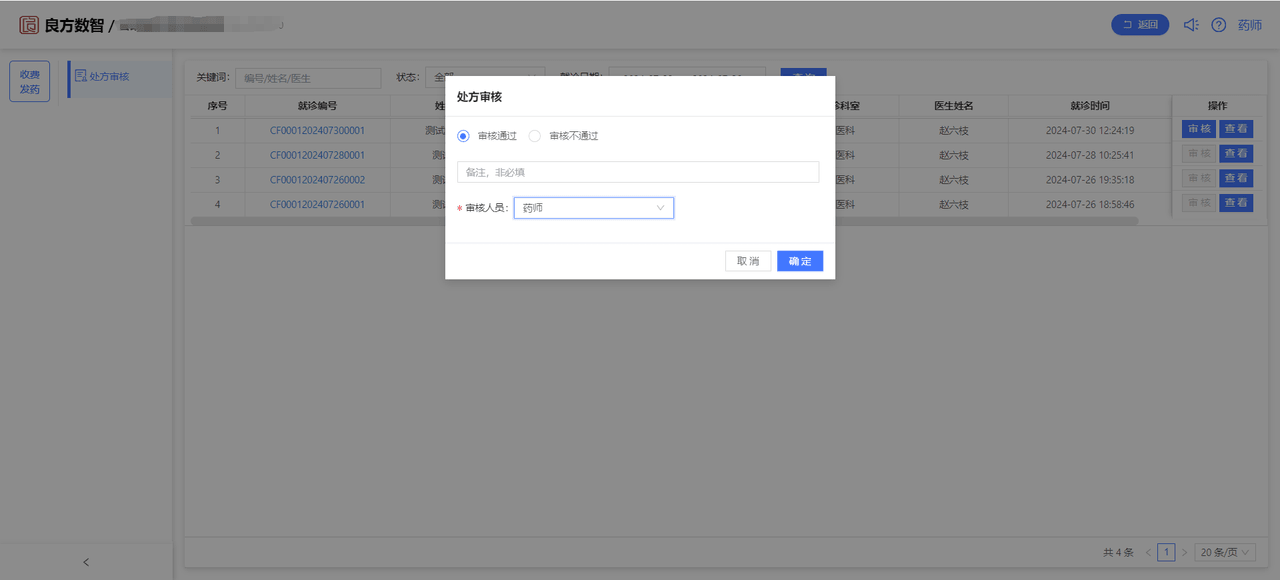The width and height of the screenshot is (1280, 580).
Task: Open visit link CF0001202407260002
Action: click(x=317, y=180)
